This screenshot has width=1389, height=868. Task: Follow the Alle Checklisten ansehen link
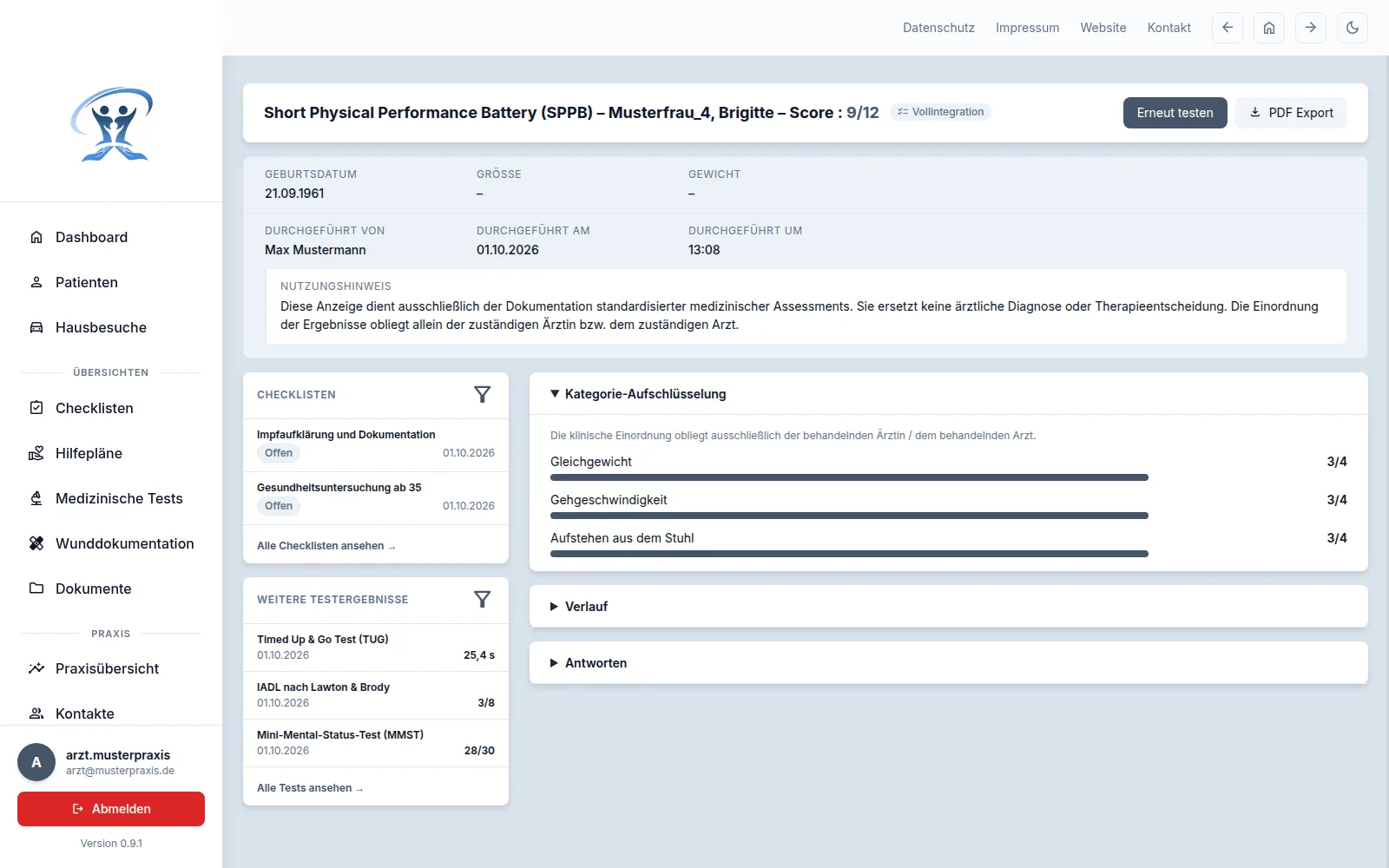click(326, 546)
